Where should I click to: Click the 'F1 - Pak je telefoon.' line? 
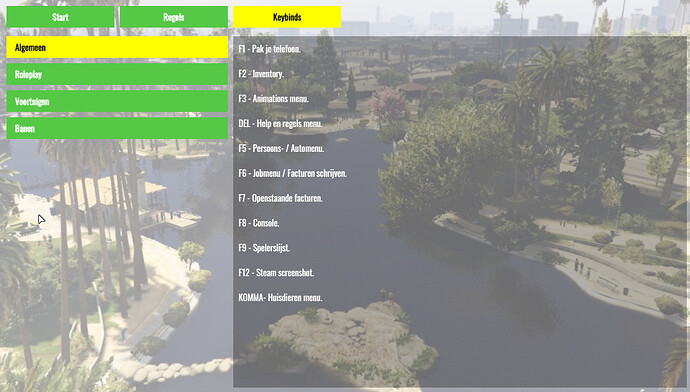pos(269,49)
